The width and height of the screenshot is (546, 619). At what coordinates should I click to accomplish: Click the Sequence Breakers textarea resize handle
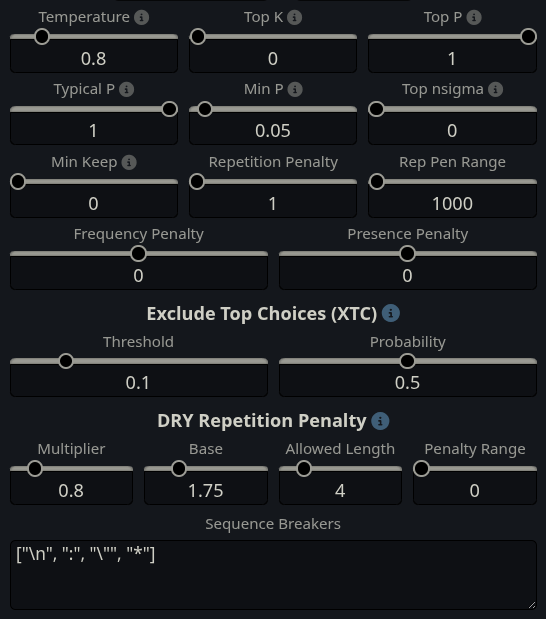click(x=531, y=605)
